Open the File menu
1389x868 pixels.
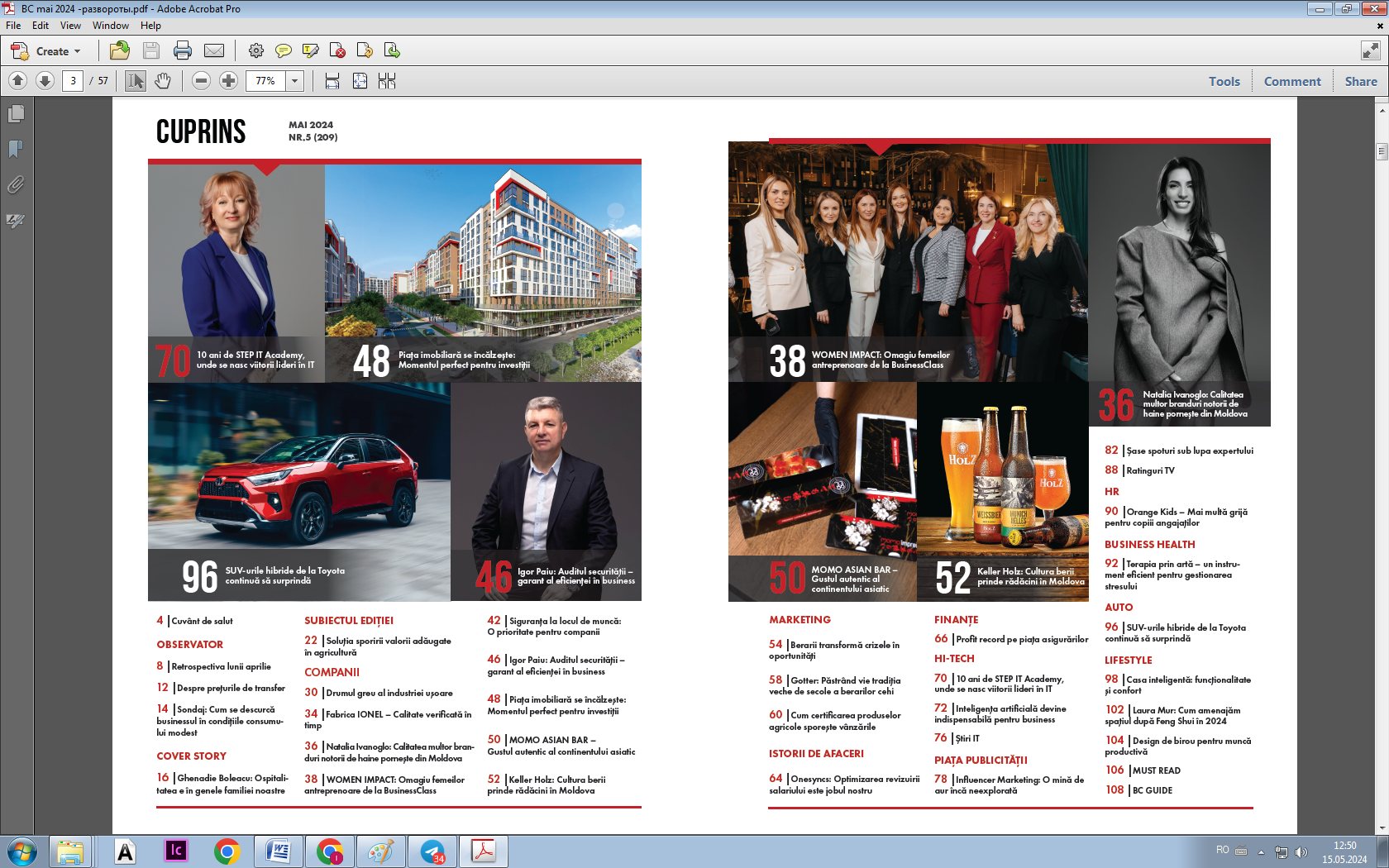pos(13,26)
